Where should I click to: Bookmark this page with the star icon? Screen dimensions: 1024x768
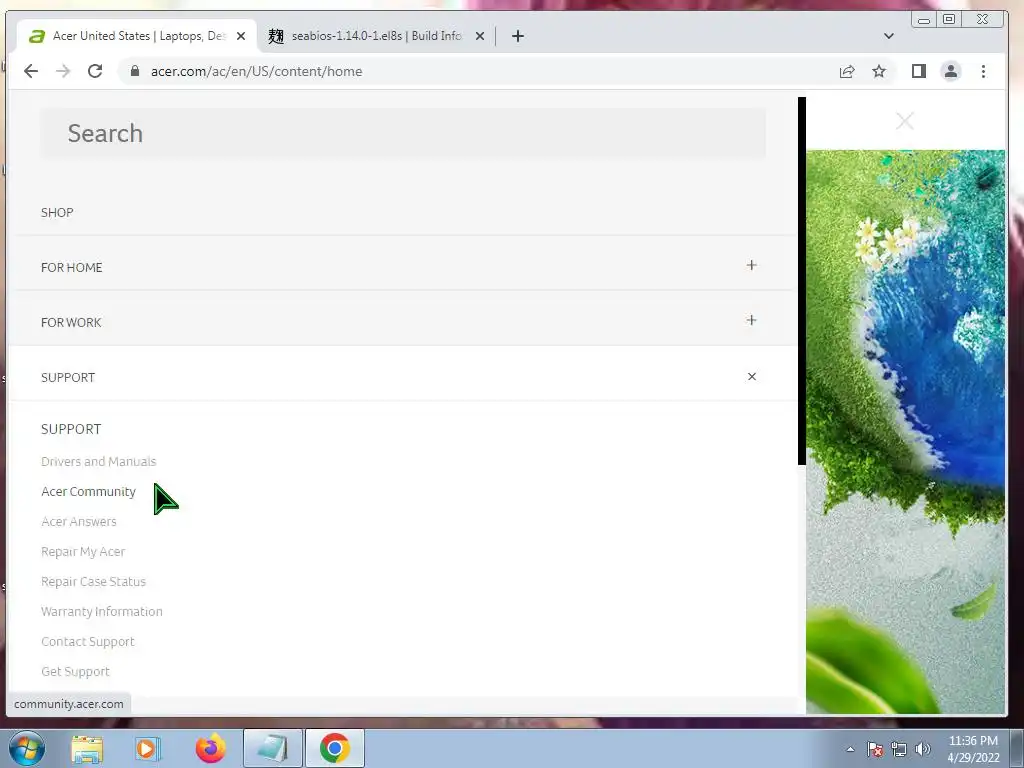click(x=879, y=71)
